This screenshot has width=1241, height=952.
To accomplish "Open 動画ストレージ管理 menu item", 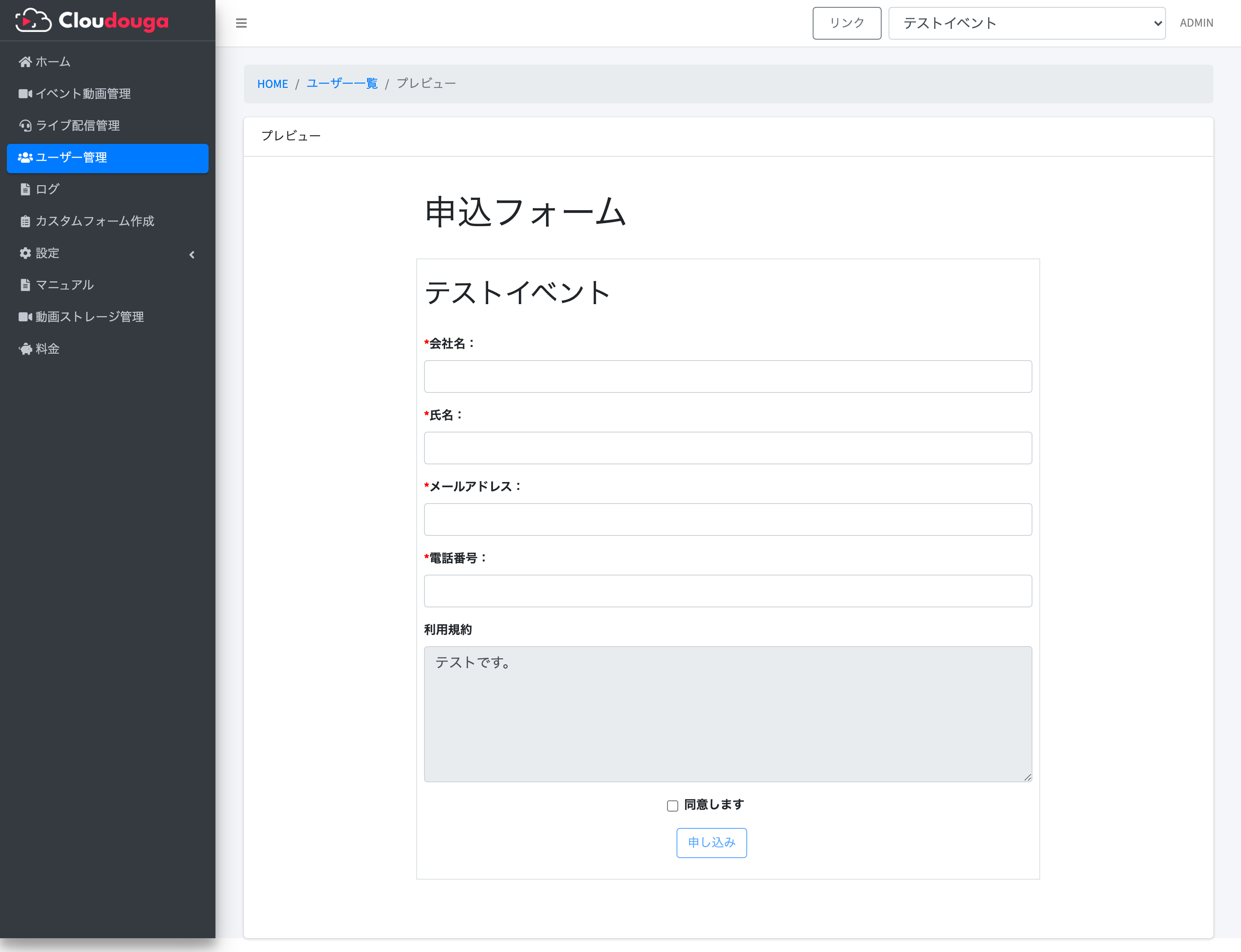I will click(x=108, y=317).
